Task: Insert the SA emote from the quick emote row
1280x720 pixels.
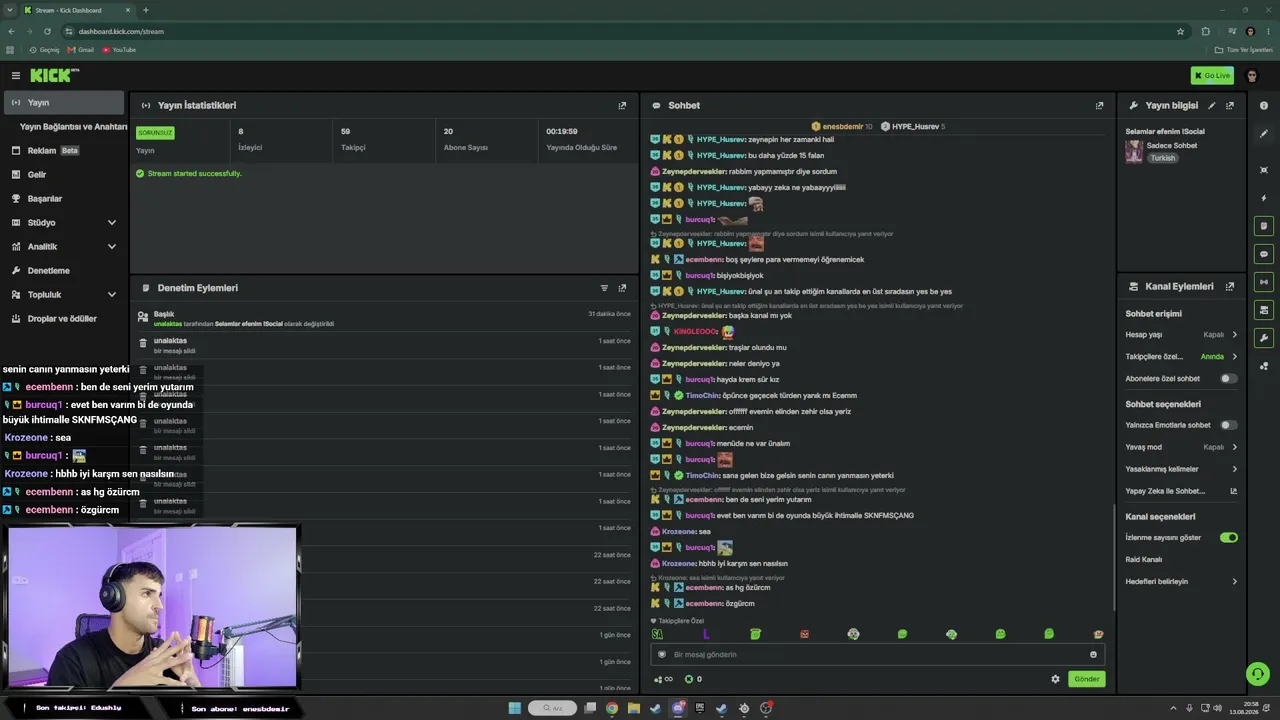Action: point(657,634)
